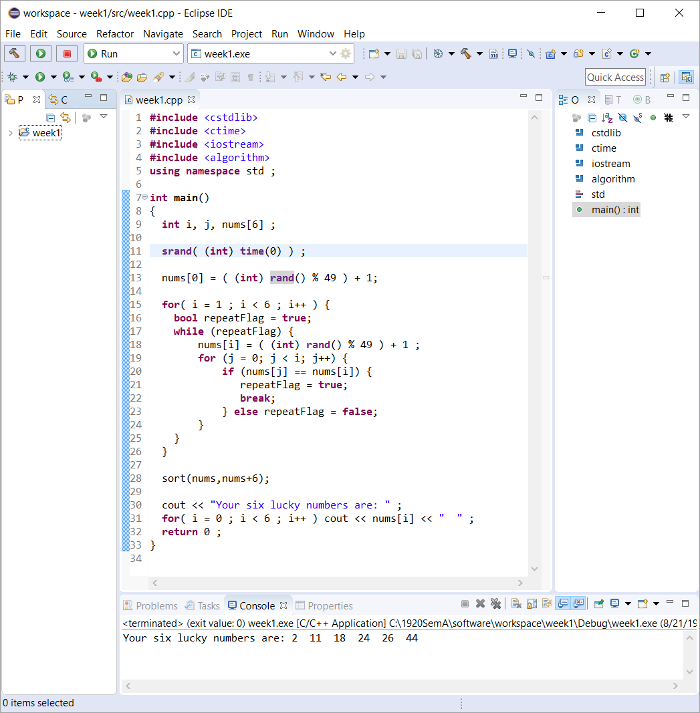Click the editor horizontal scrollbar right arrow
Screen dimensions: 700x713
(x=520, y=583)
